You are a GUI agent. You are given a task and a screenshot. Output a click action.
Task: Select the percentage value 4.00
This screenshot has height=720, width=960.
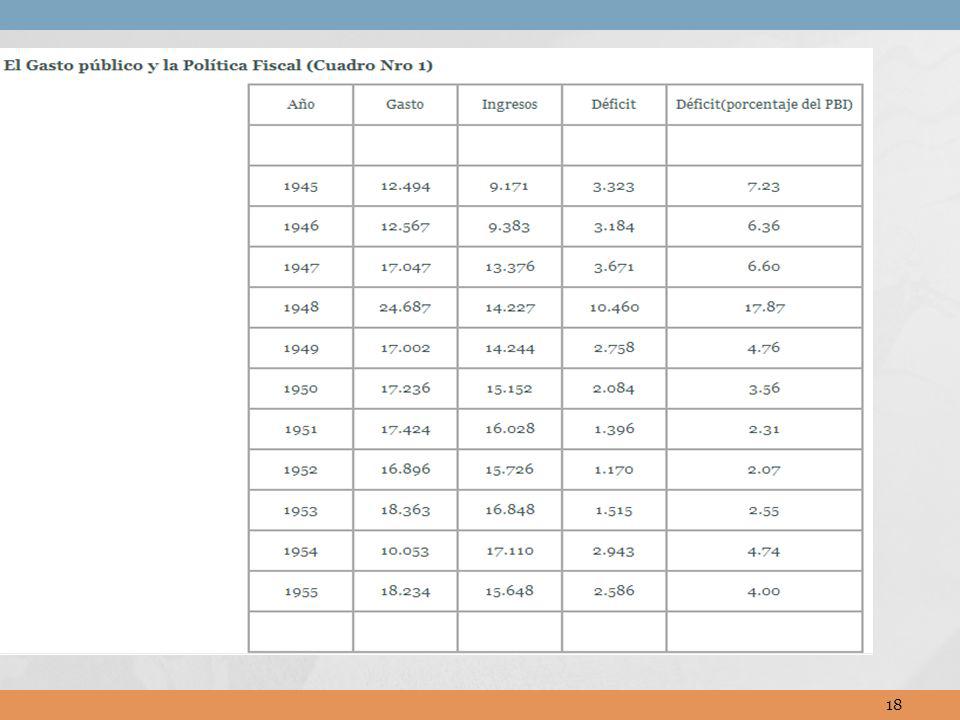coord(763,591)
